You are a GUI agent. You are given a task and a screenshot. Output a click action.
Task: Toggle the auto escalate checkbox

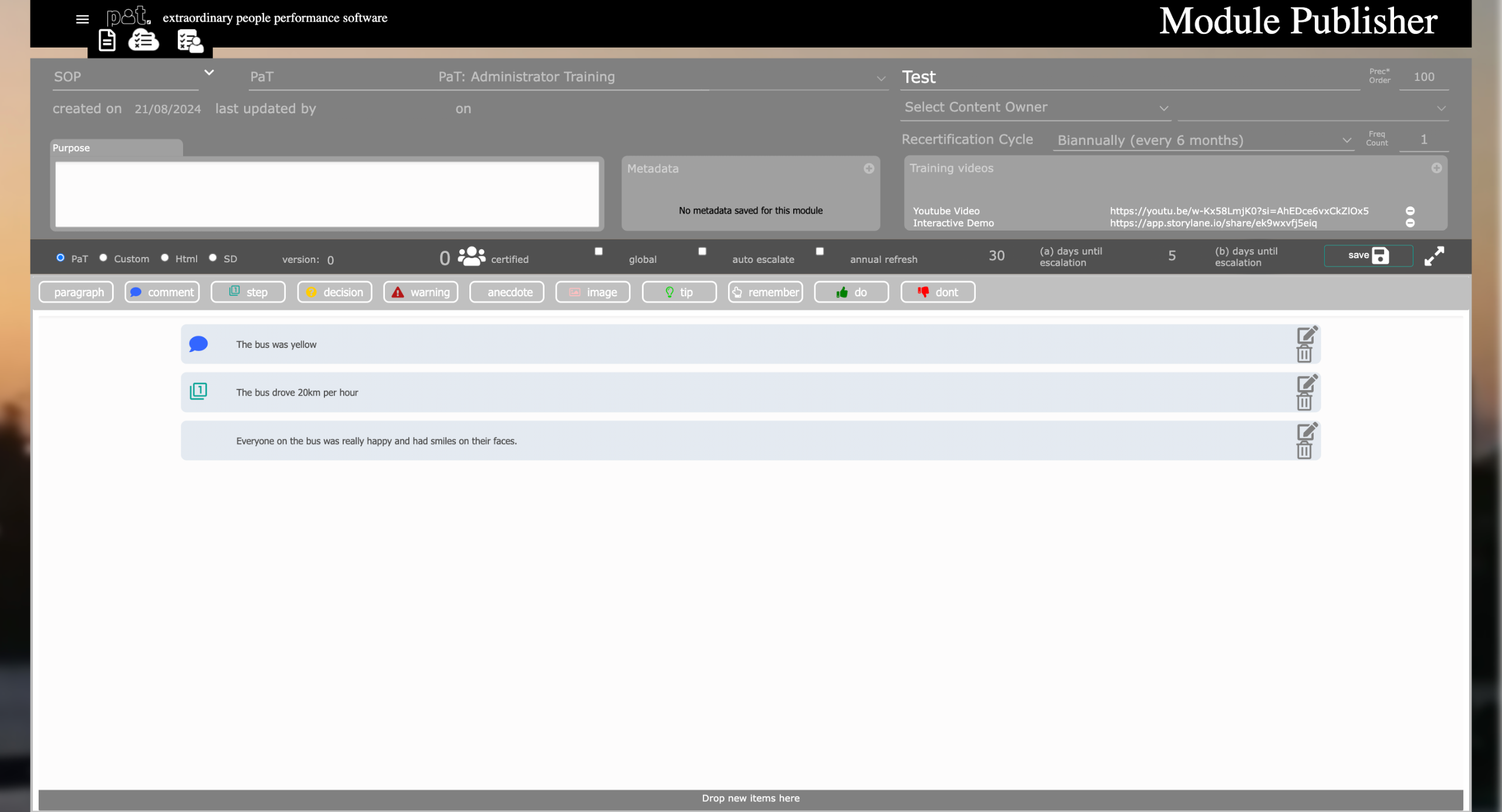pos(702,251)
